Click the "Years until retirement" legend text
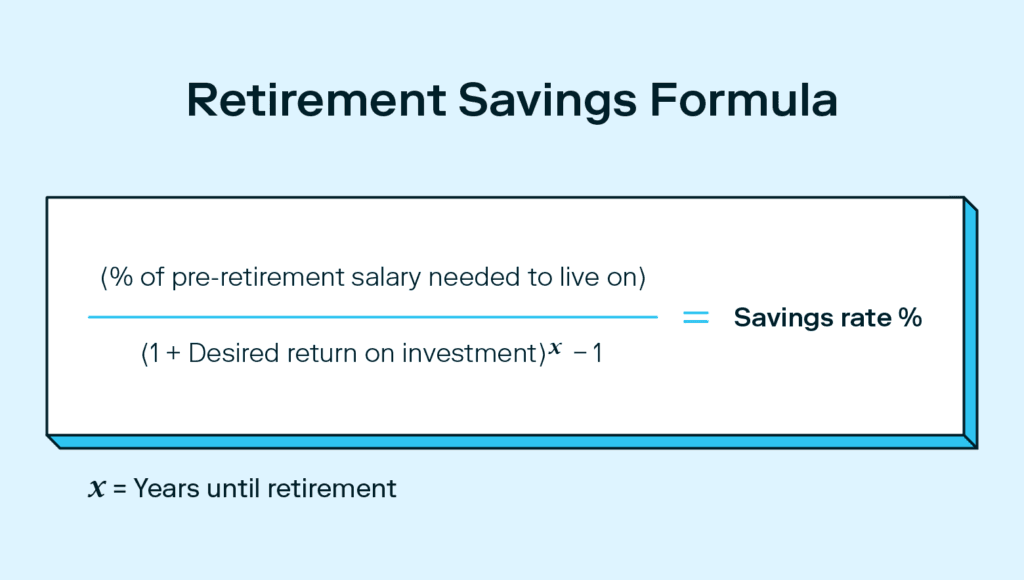Viewport: 1024px width, 580px height. tap(265, 489)
